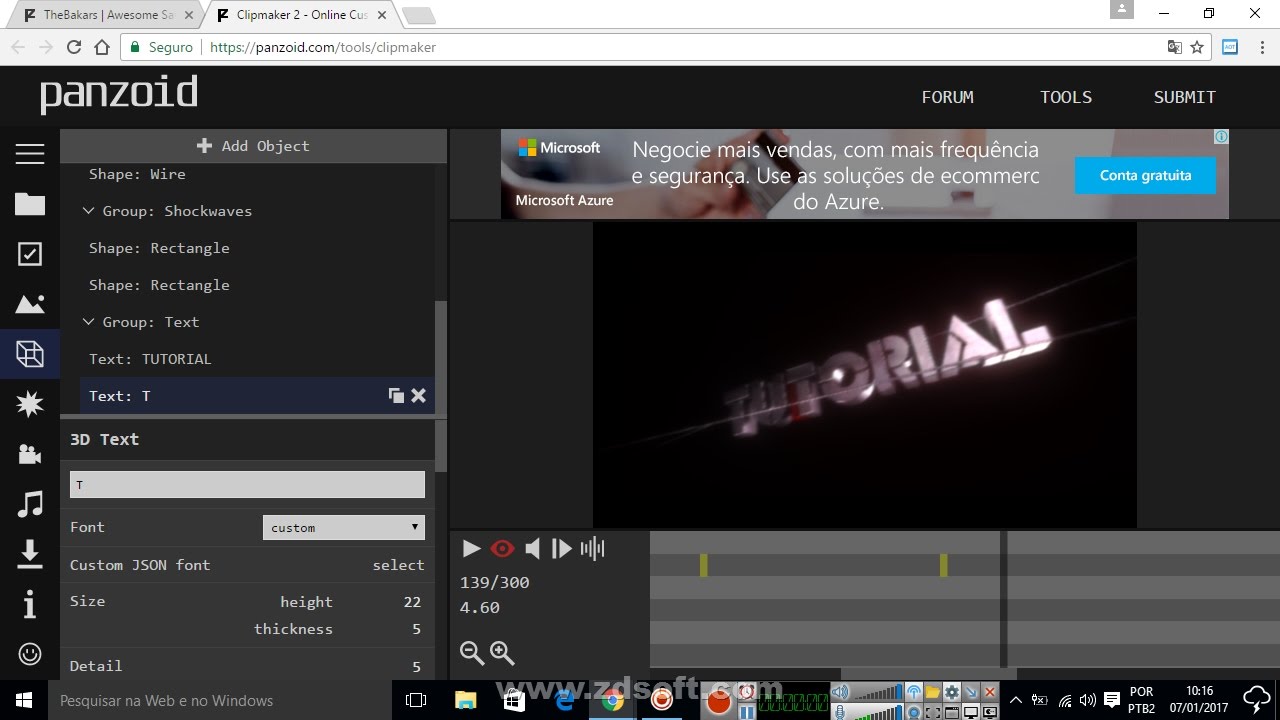
Task: Click the smiley face sidebar icon
Action: pyautogui.click(x=30, y=653)
